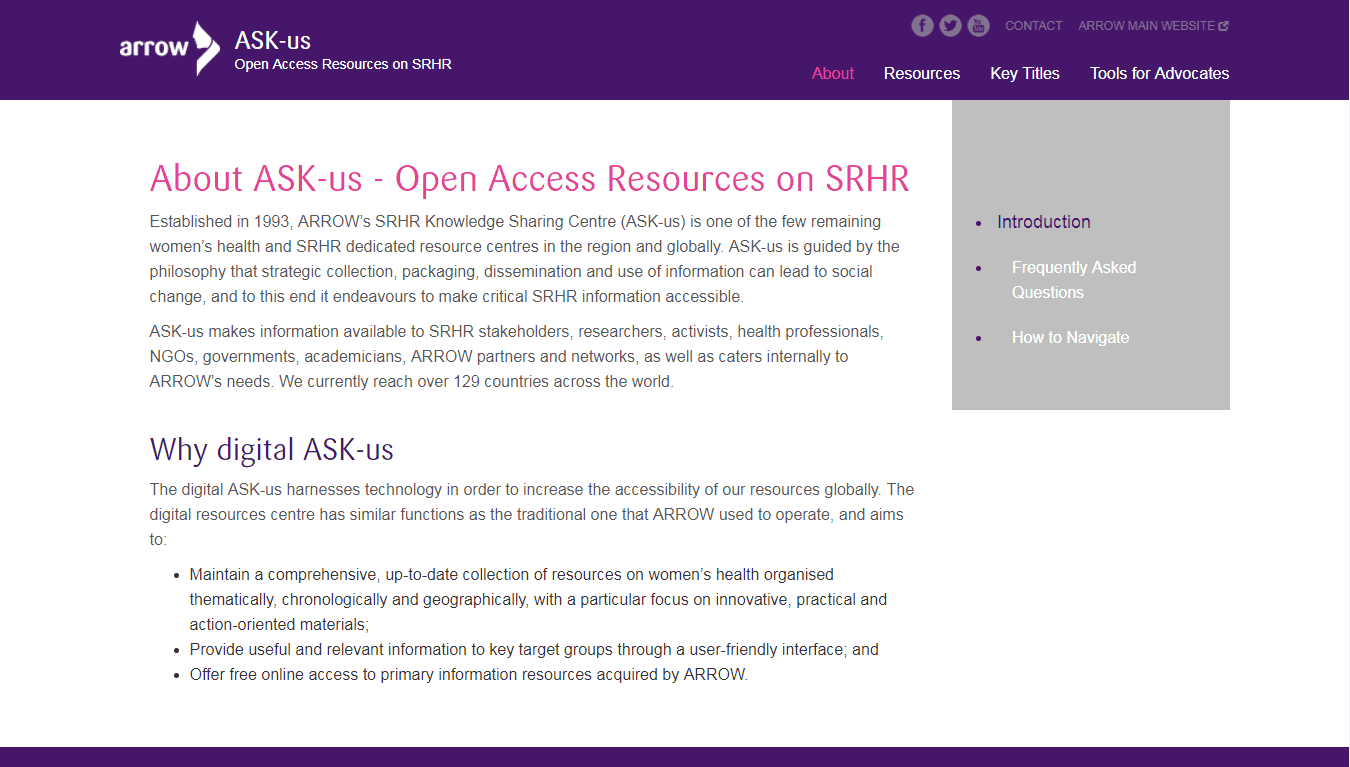Visit the ARROW MAIN WEBSITE link

[1146, 26]
